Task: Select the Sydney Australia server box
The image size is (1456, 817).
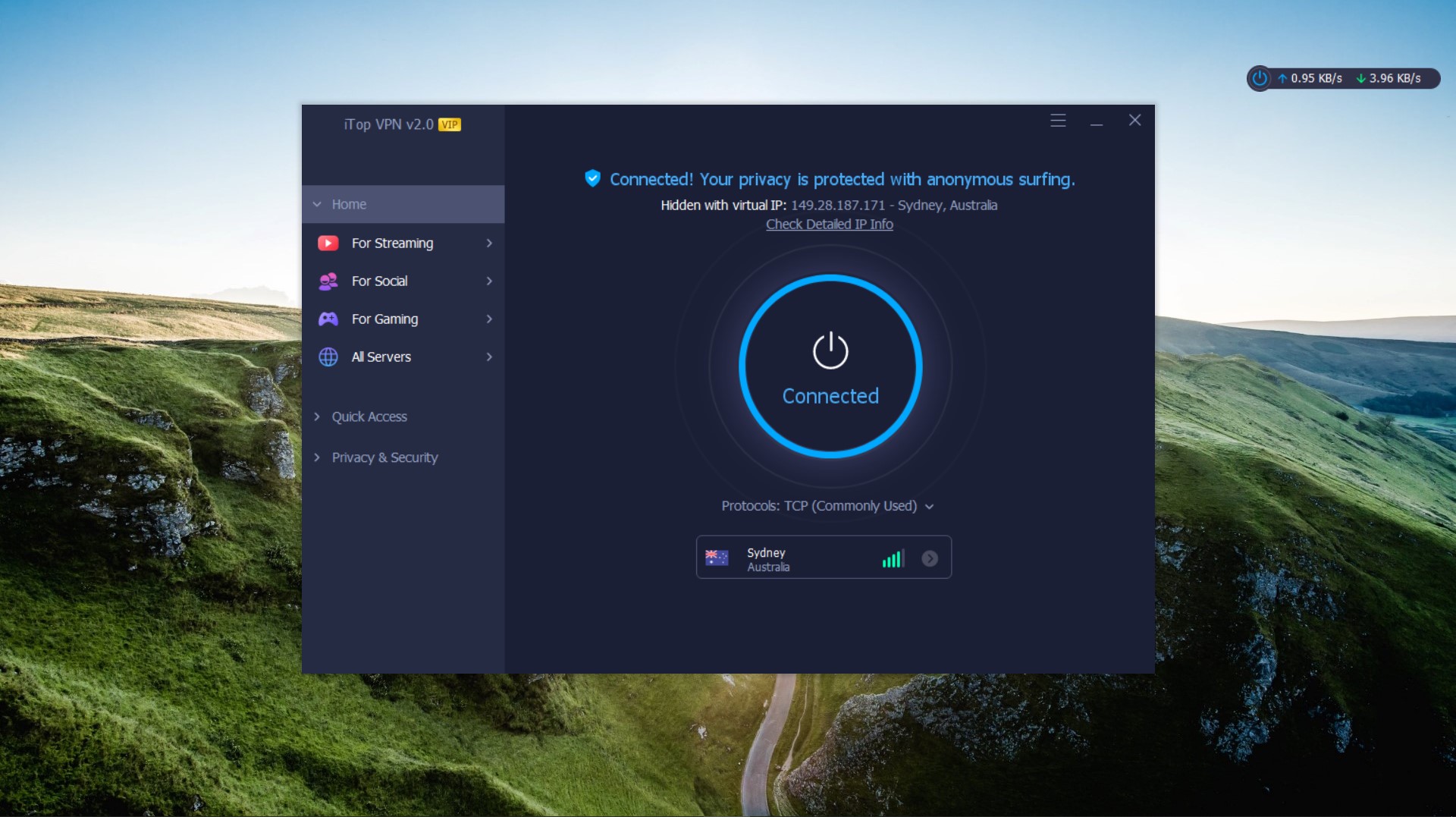Action: tap(824, 558)
